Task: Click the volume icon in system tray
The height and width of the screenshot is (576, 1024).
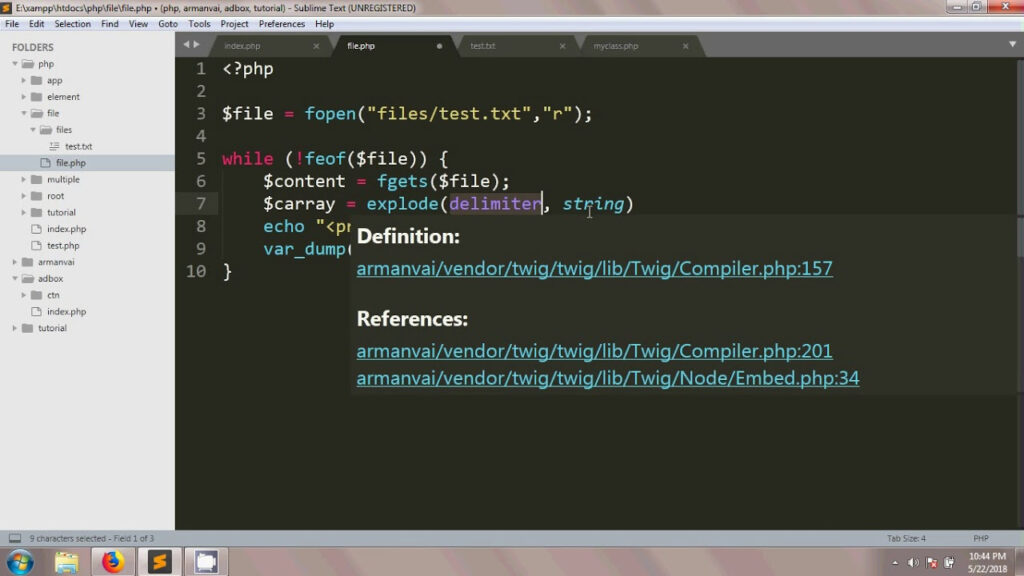Action: 913,563
